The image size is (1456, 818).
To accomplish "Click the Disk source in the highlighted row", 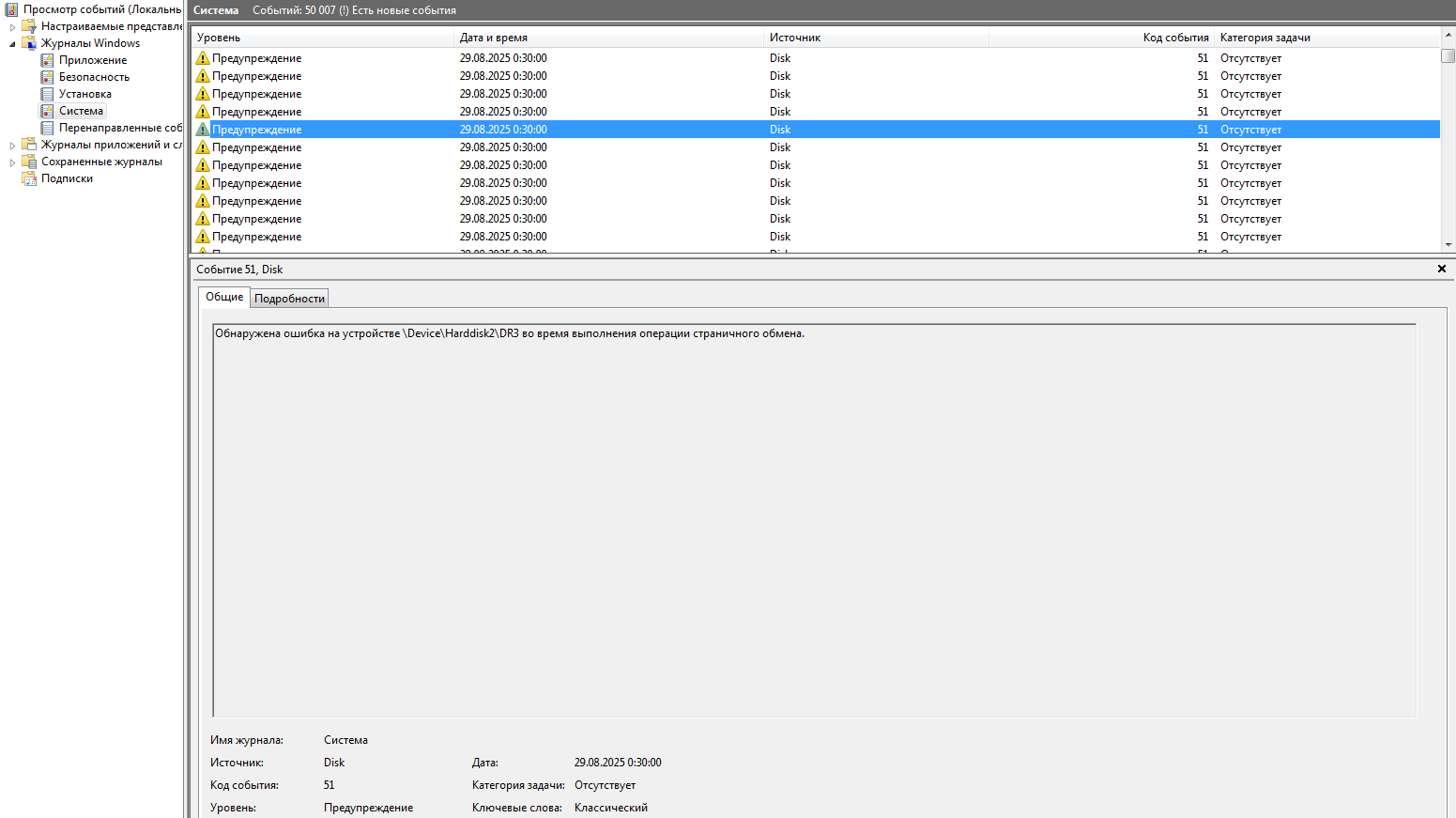I will pos(780,130).
